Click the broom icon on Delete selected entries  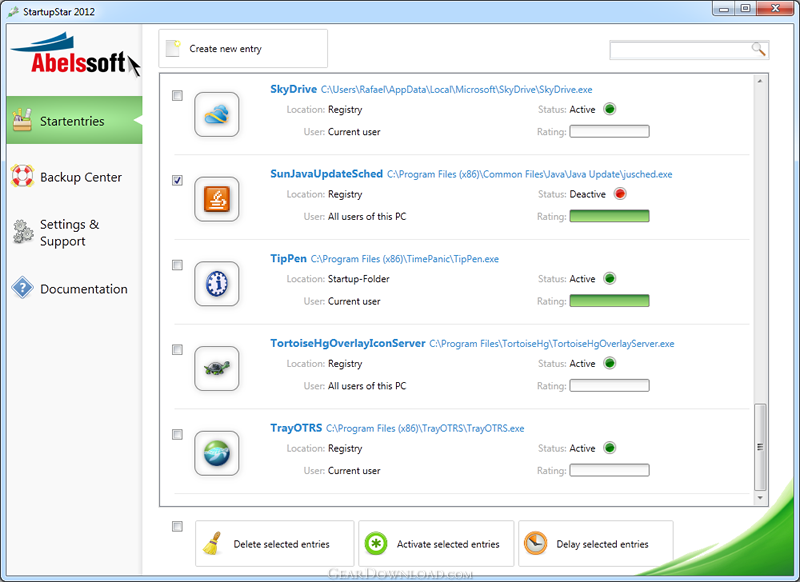point(212,543)
